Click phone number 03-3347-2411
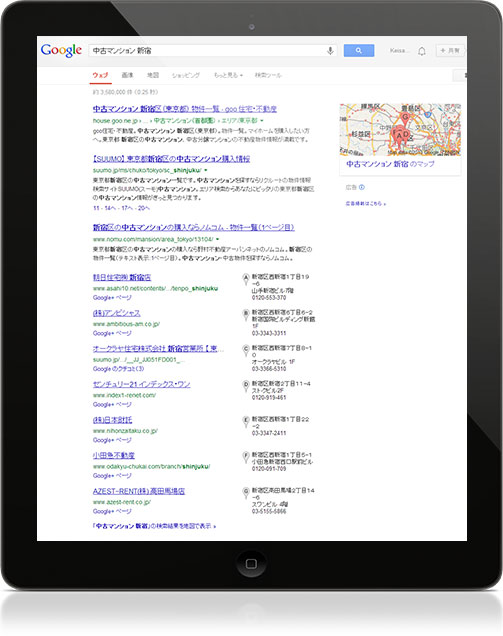Image resolution: width=503 pixels, height=636 pixels. tap(269, 434)
